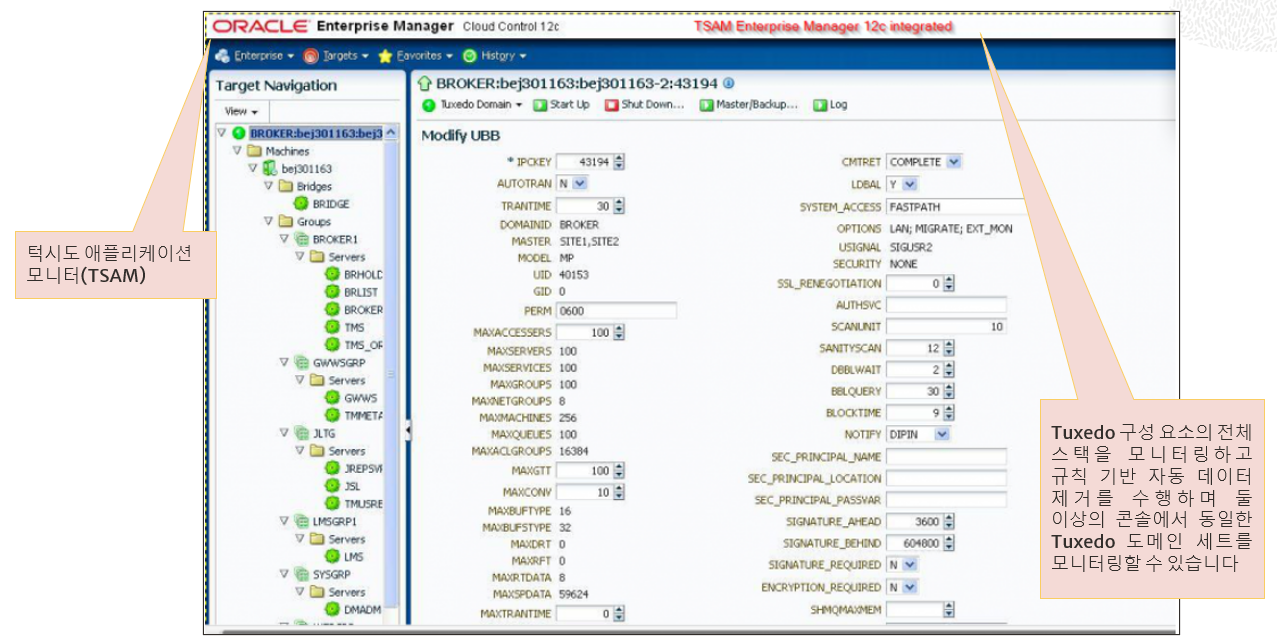Select the BROKER server icon under BROKER1

[x=332, y=310]
